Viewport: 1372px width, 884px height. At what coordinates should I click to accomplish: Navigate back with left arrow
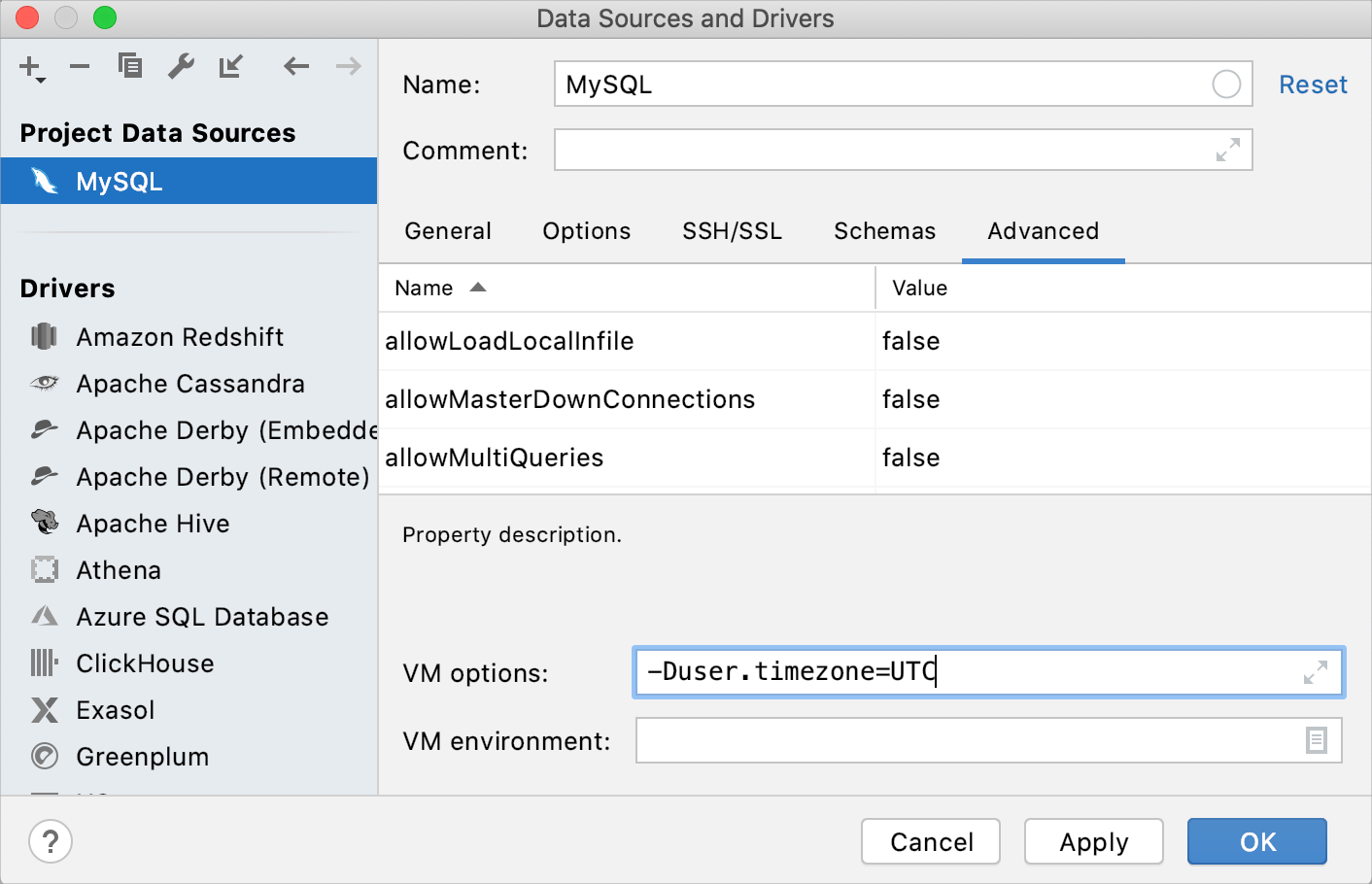(296, 66)
